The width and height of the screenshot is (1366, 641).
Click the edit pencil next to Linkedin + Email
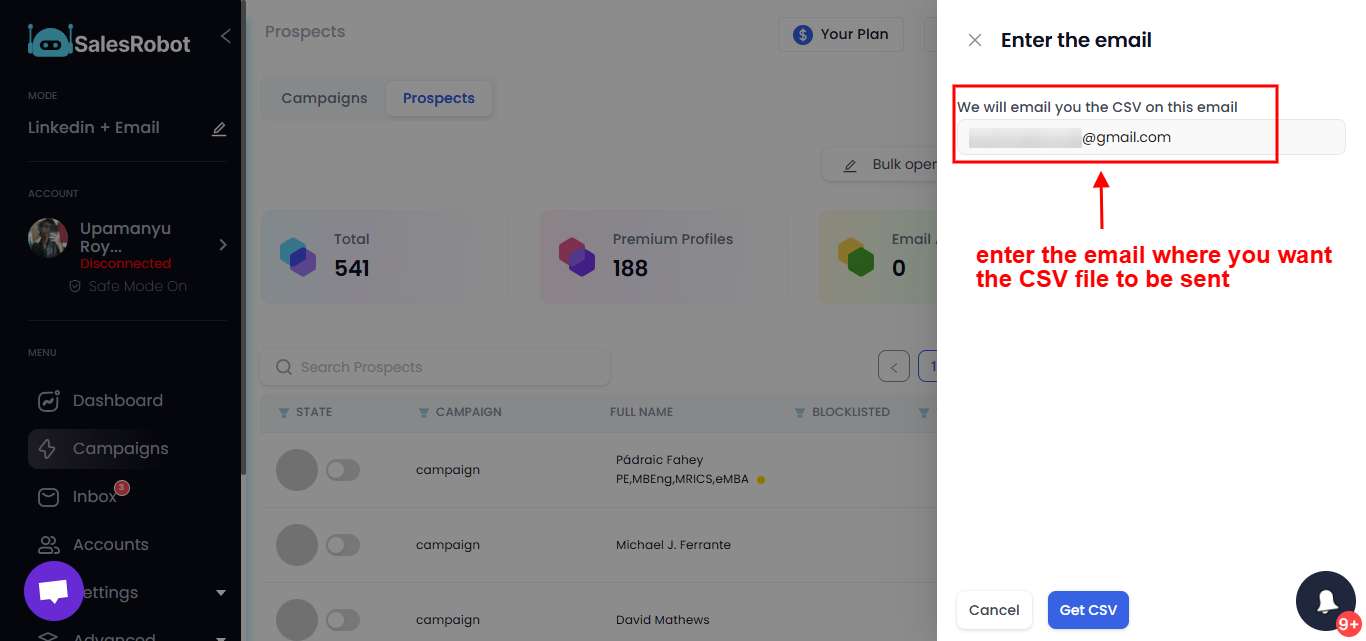219,128
